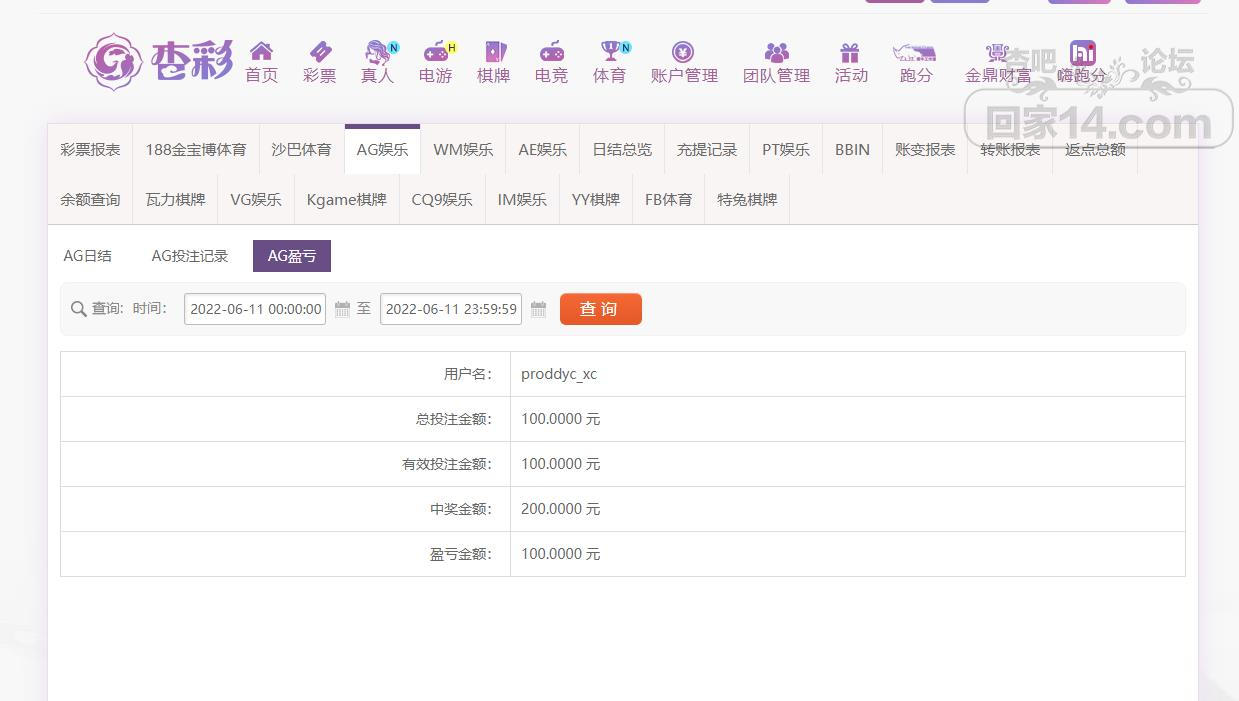The image size is (1239, 701).
Task: Select the 真人 live casino icon
Action: (x=377, y=52)
